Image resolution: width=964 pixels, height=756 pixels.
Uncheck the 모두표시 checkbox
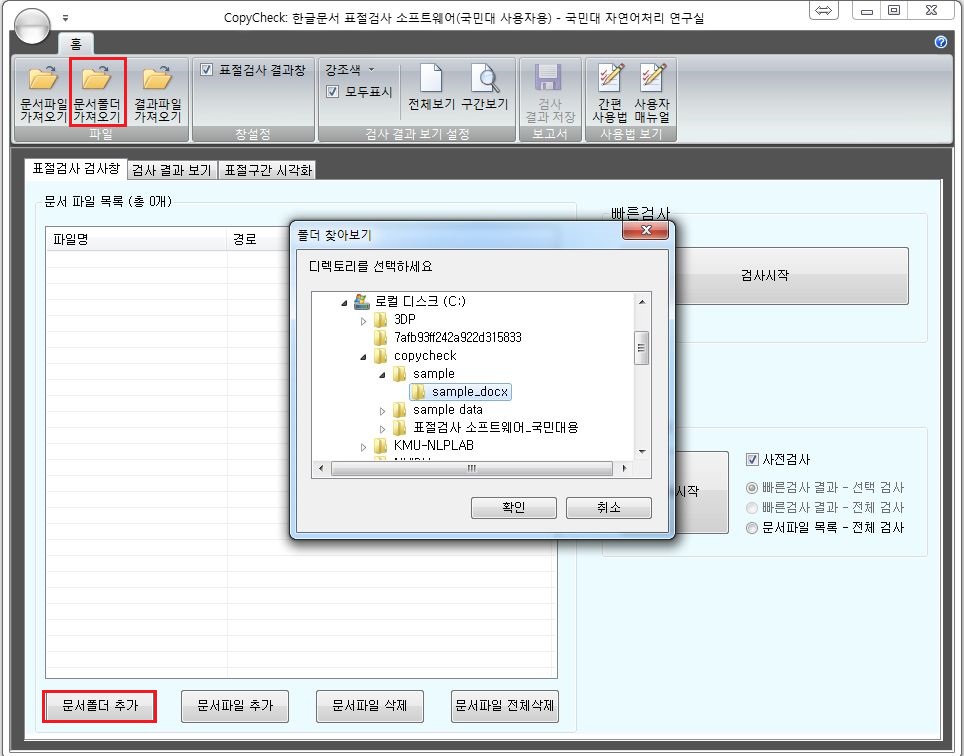333,92
